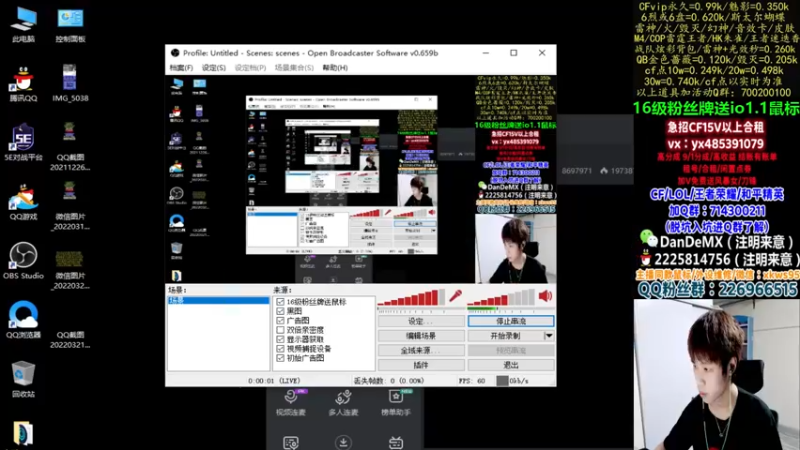Toggle the 16级粉丝牌送鼠标 source checkbox
The width and height of the screenshot is (800, 450).
coord(280,302)
